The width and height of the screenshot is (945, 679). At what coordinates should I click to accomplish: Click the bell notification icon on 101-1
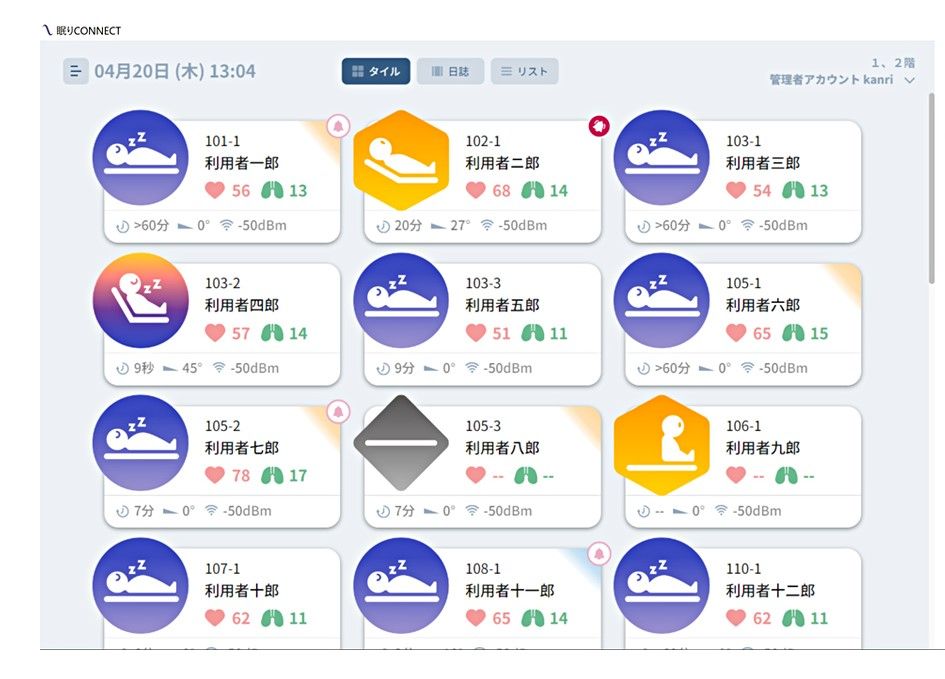tap(338, 126)
